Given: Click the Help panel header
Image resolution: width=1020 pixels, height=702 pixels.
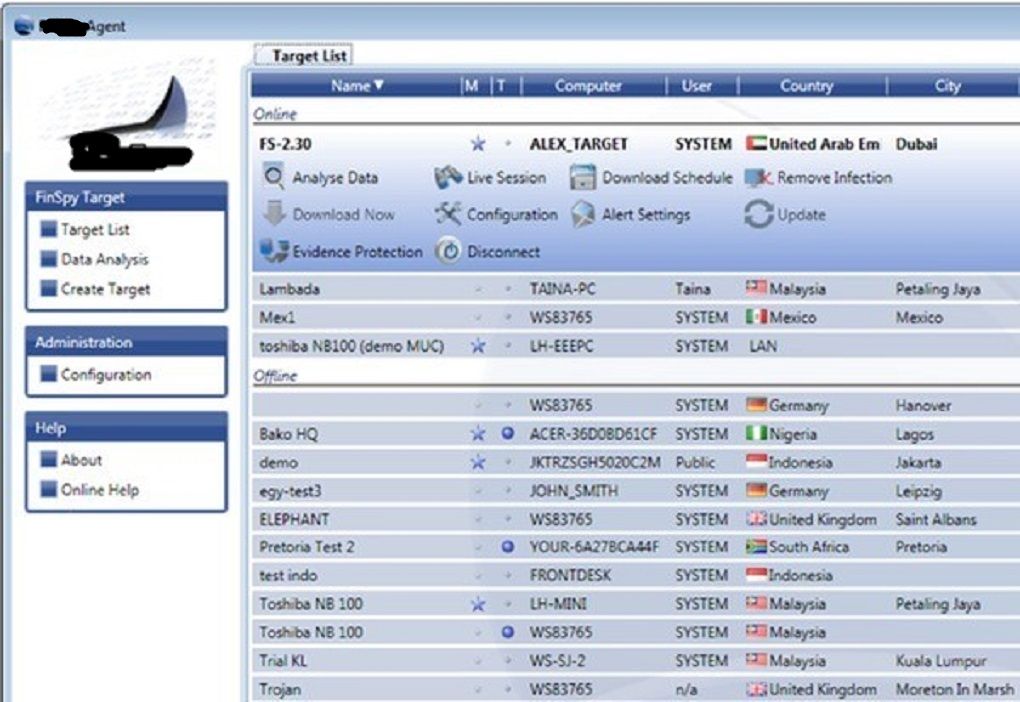Looking at the screenshot, I should (126, 427).
